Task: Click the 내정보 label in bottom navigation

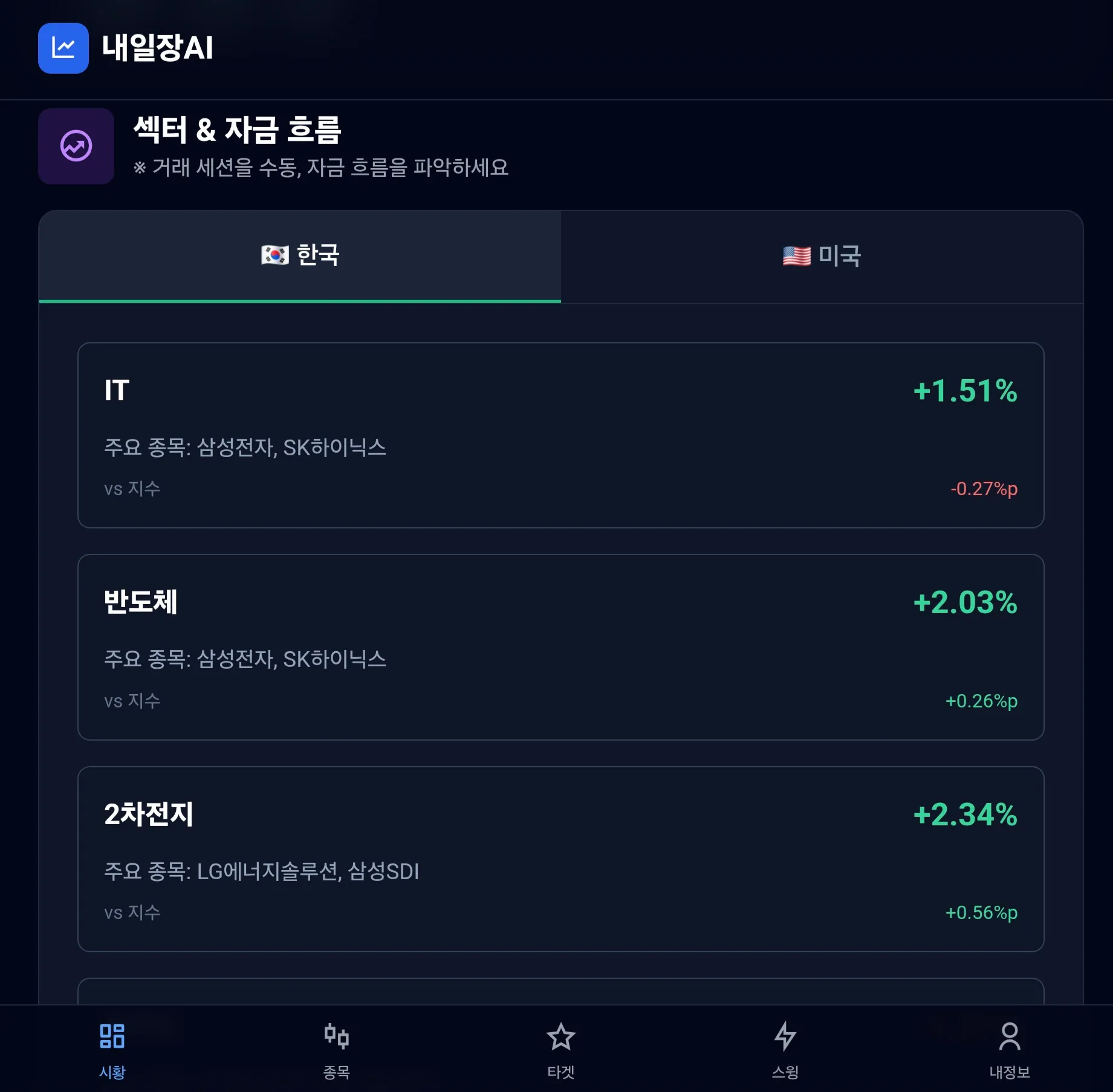Action: point(1010,1072)
